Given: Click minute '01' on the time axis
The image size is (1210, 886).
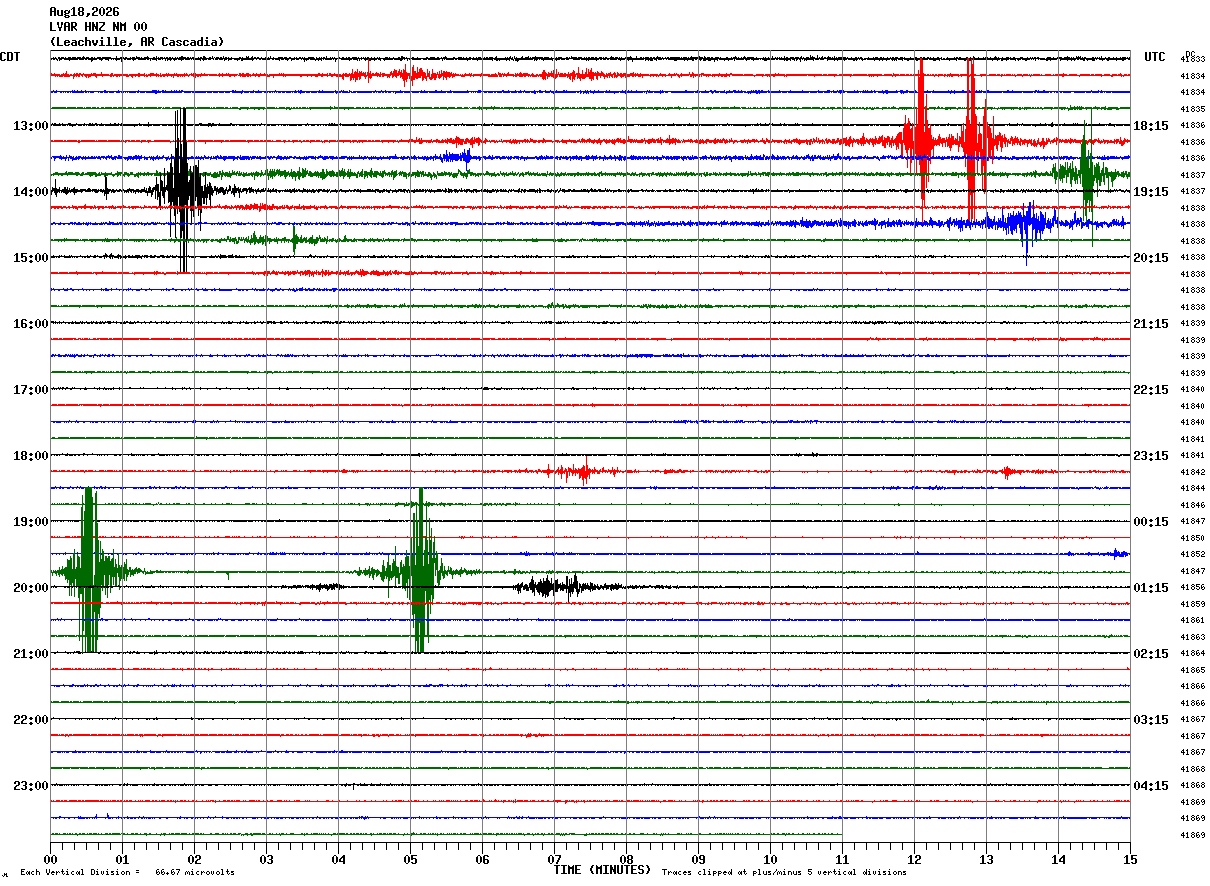Looking at the screenshot, I should coord(122,859).
